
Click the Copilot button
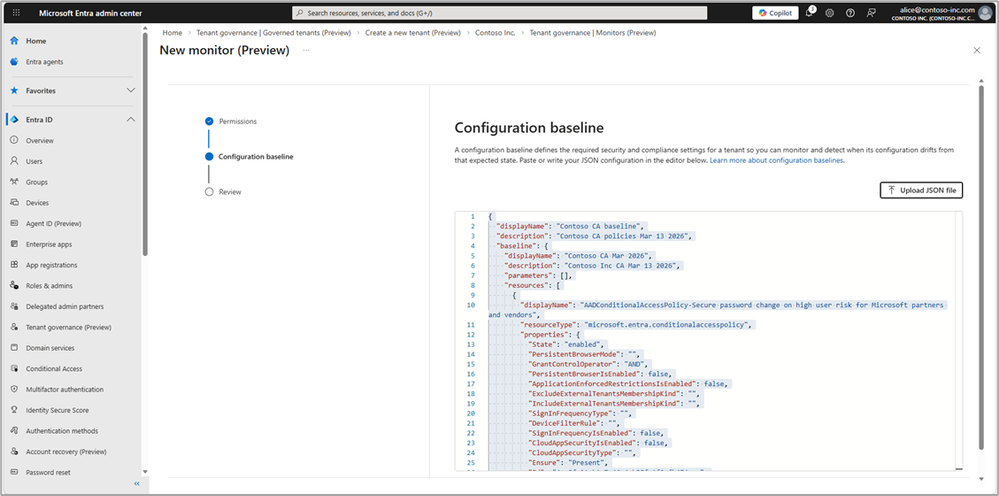[776, 13]
